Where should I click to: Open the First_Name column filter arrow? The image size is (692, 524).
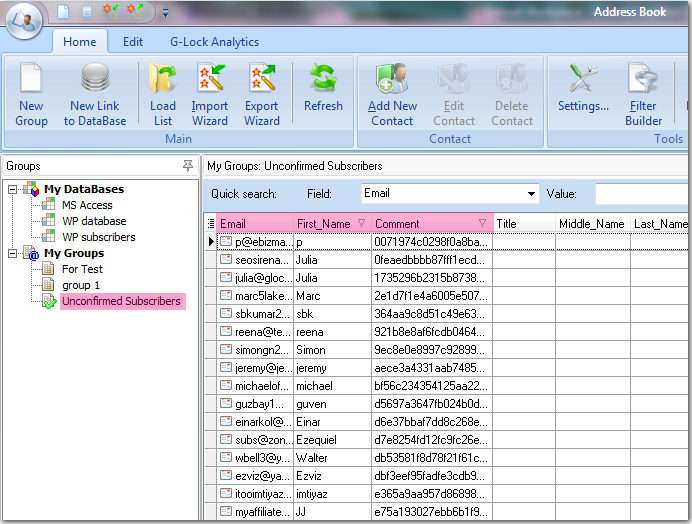click(361, 223)
